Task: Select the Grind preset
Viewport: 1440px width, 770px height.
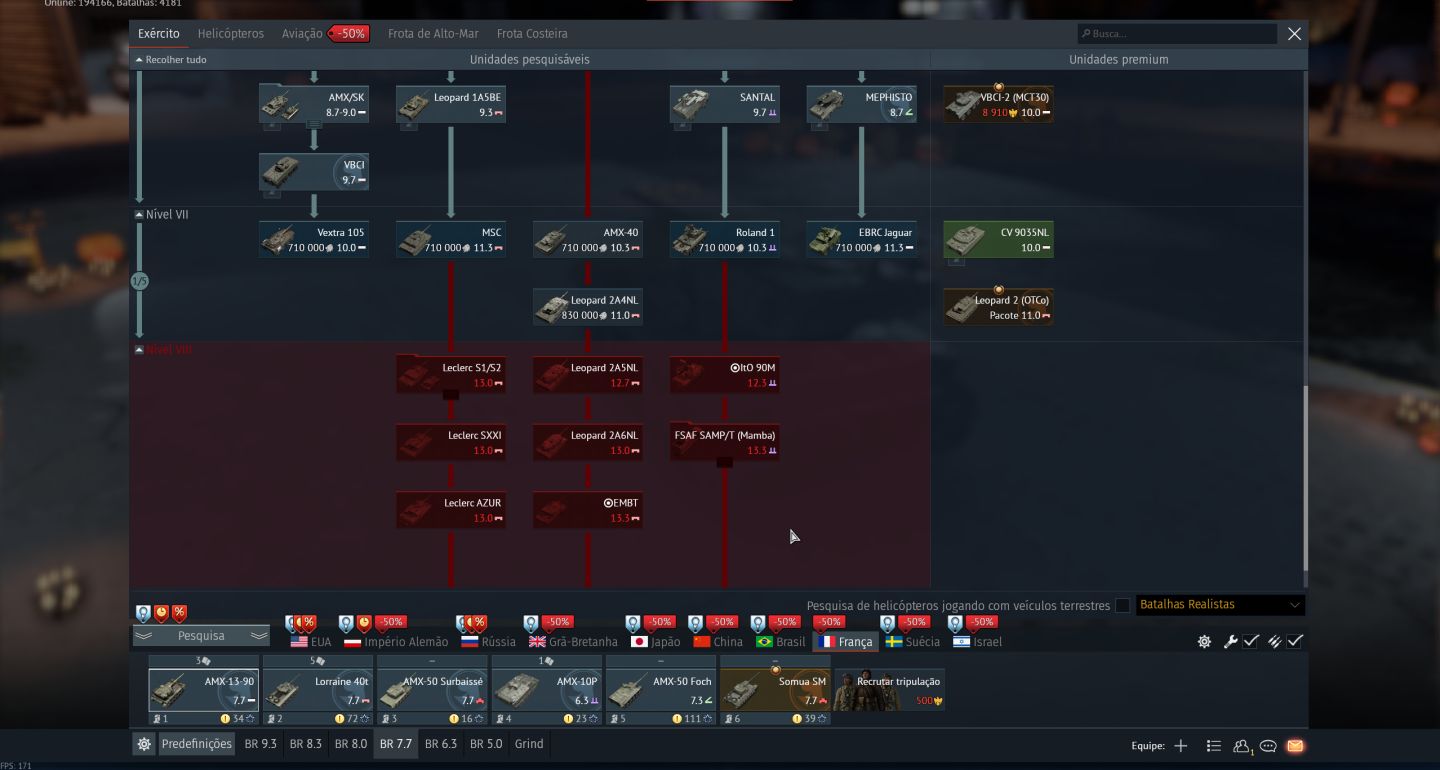Action: [529, 744]
